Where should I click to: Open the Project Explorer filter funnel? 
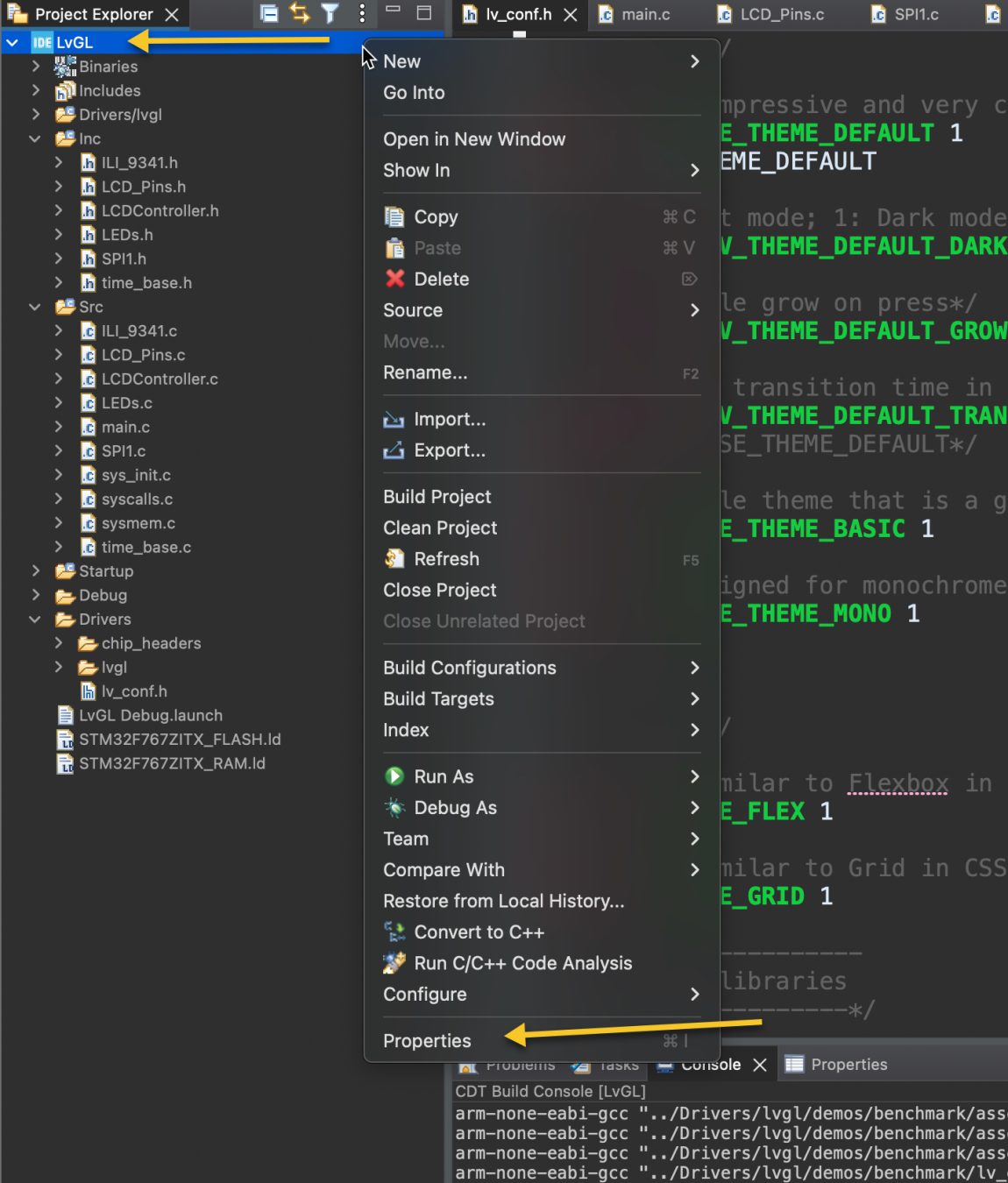click(330, 14)
